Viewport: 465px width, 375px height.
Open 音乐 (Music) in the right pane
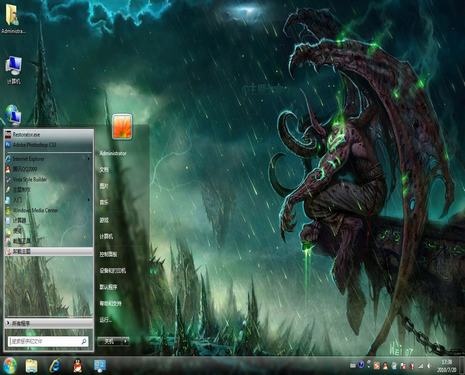104,202
